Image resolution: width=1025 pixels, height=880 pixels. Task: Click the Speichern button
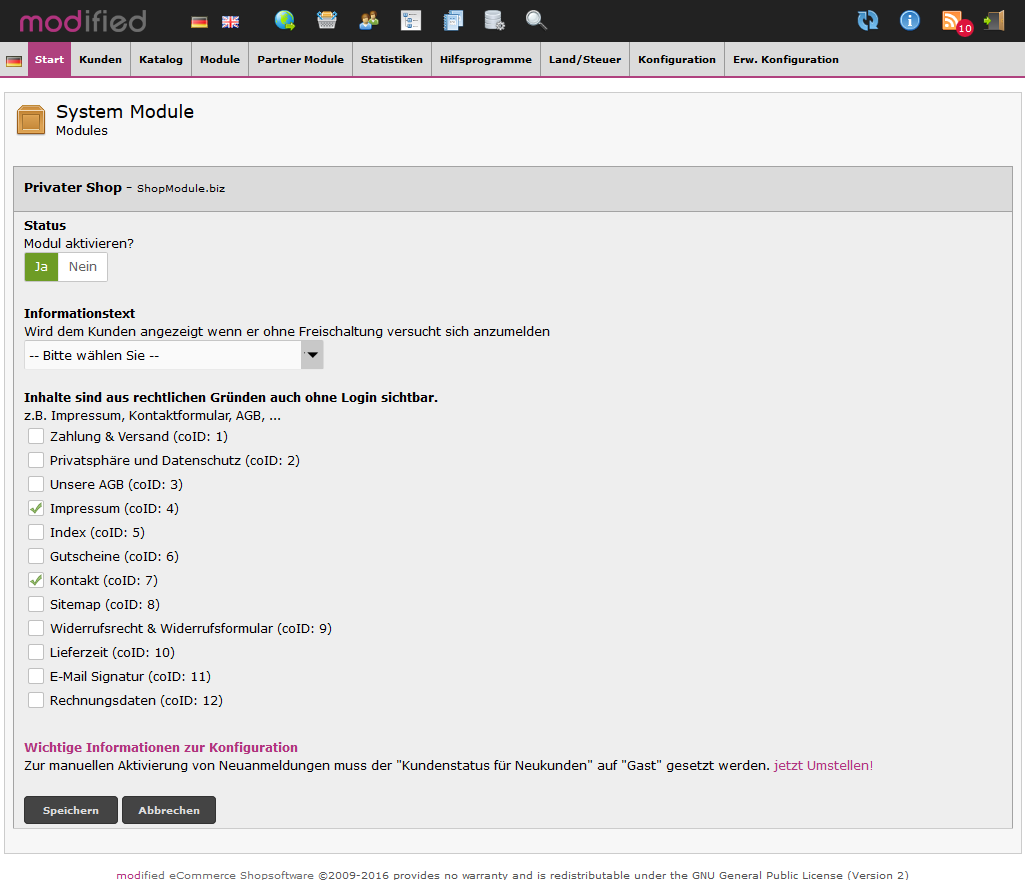click(71, 810)
